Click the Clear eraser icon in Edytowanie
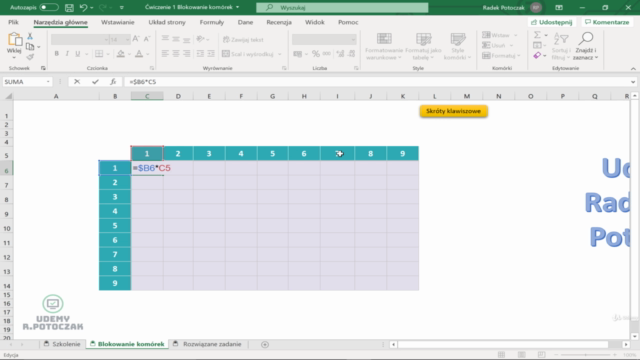640x360 pixels. (x=537, y=55)
